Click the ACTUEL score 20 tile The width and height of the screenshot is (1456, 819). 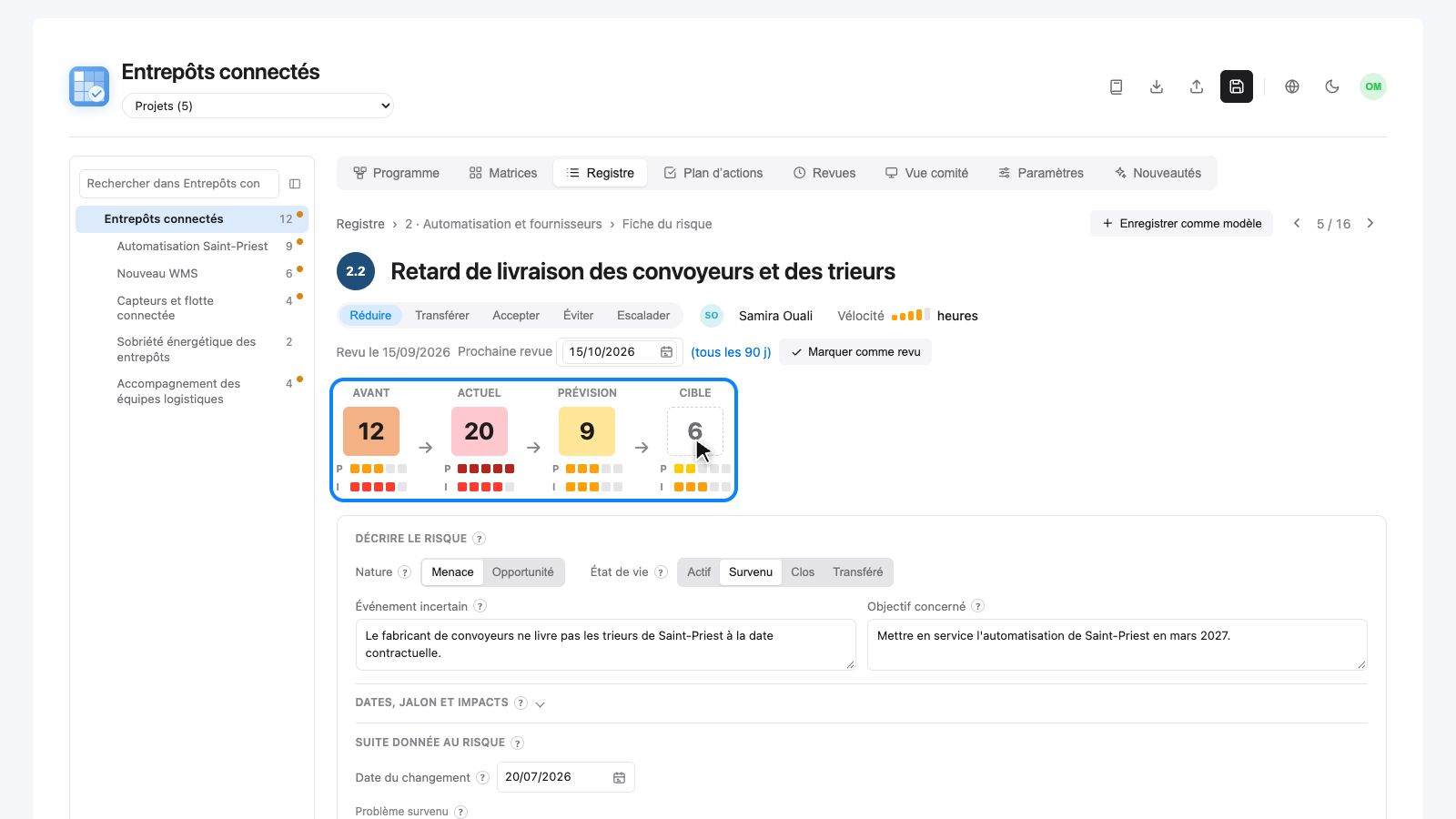click(480, 431)
